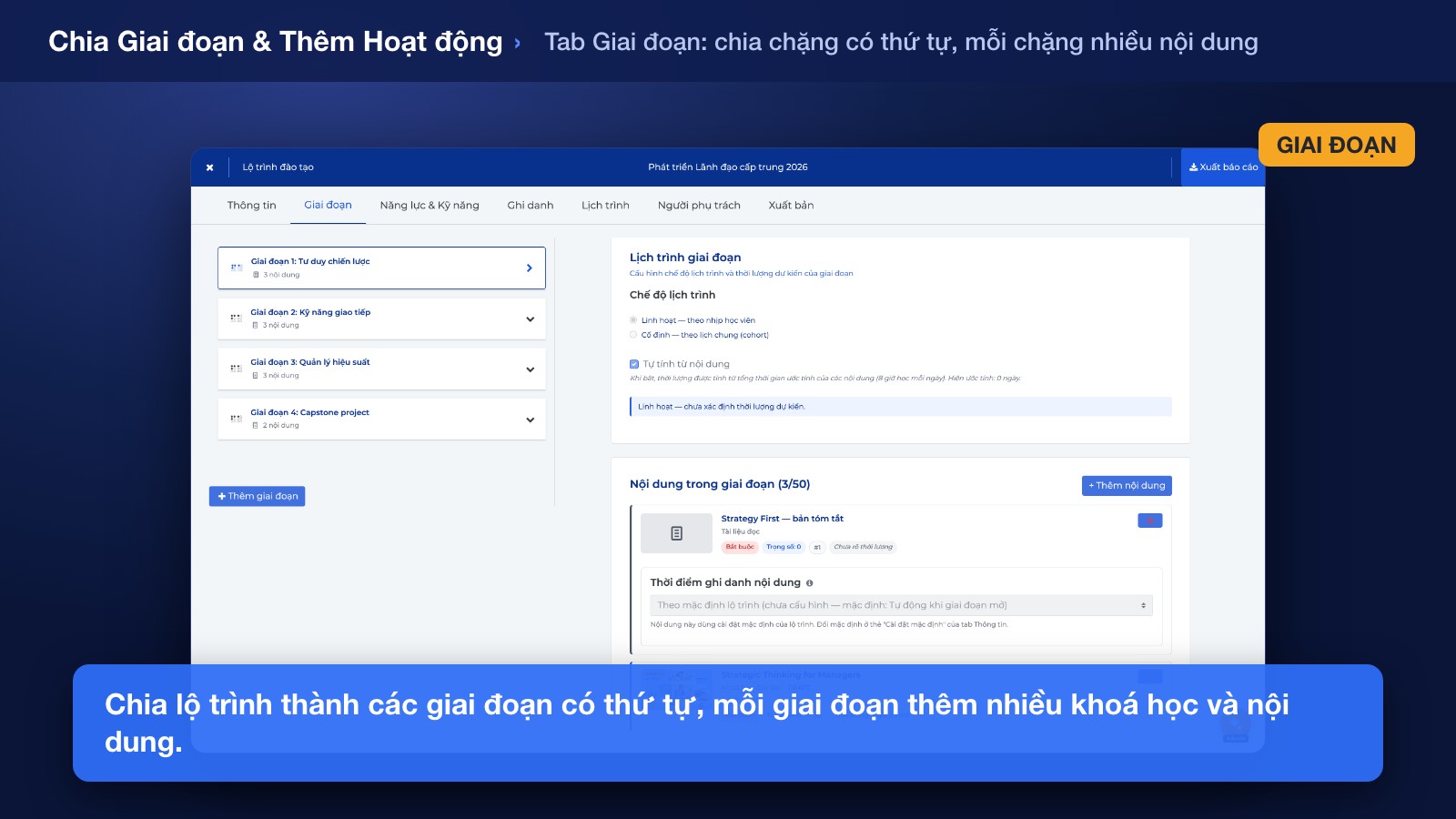Click the 'Chưa rõ thời lượng' badge

click(x=864, y=547)
